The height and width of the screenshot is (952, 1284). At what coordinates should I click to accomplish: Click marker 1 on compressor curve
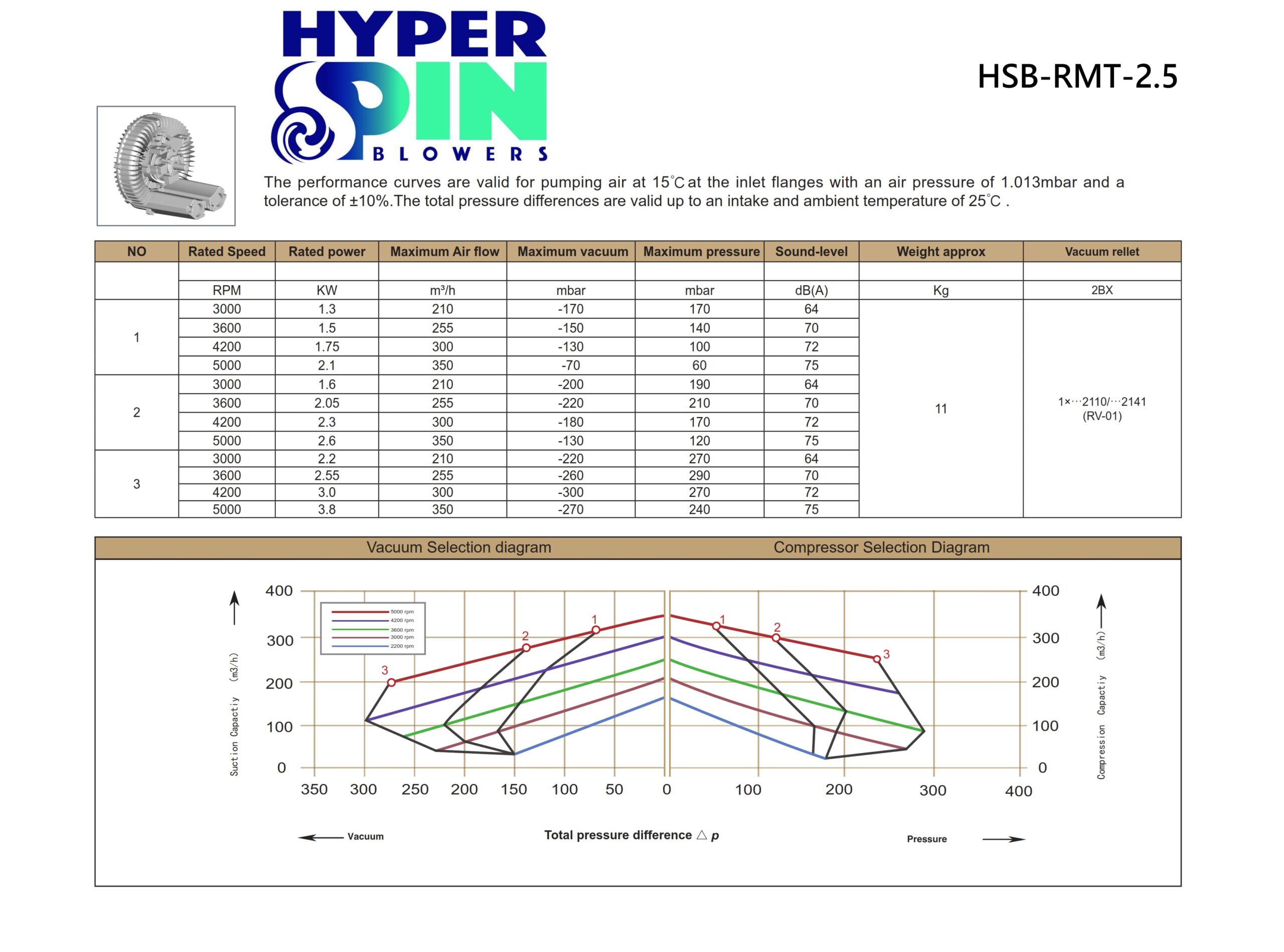pos(716,626)
